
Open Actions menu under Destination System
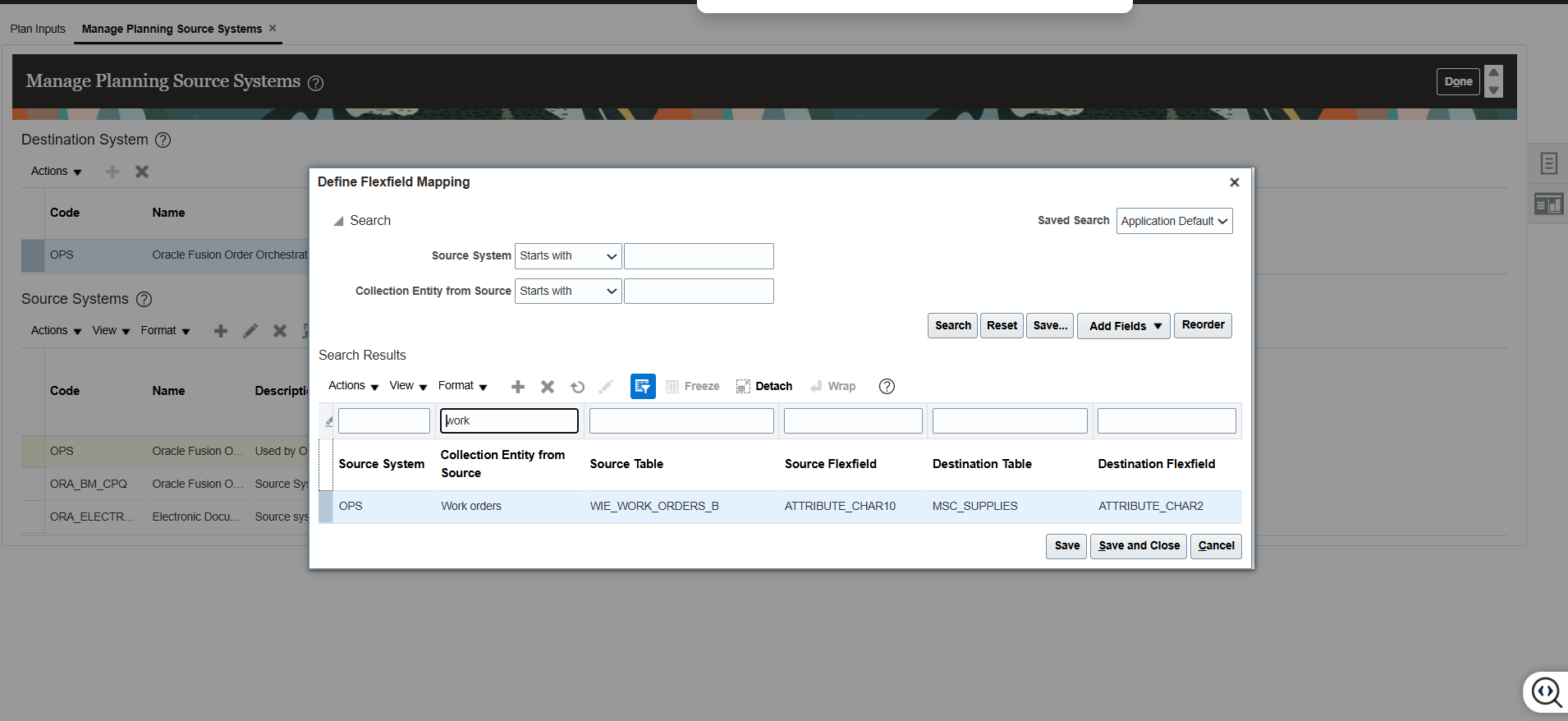click(56, 172)
